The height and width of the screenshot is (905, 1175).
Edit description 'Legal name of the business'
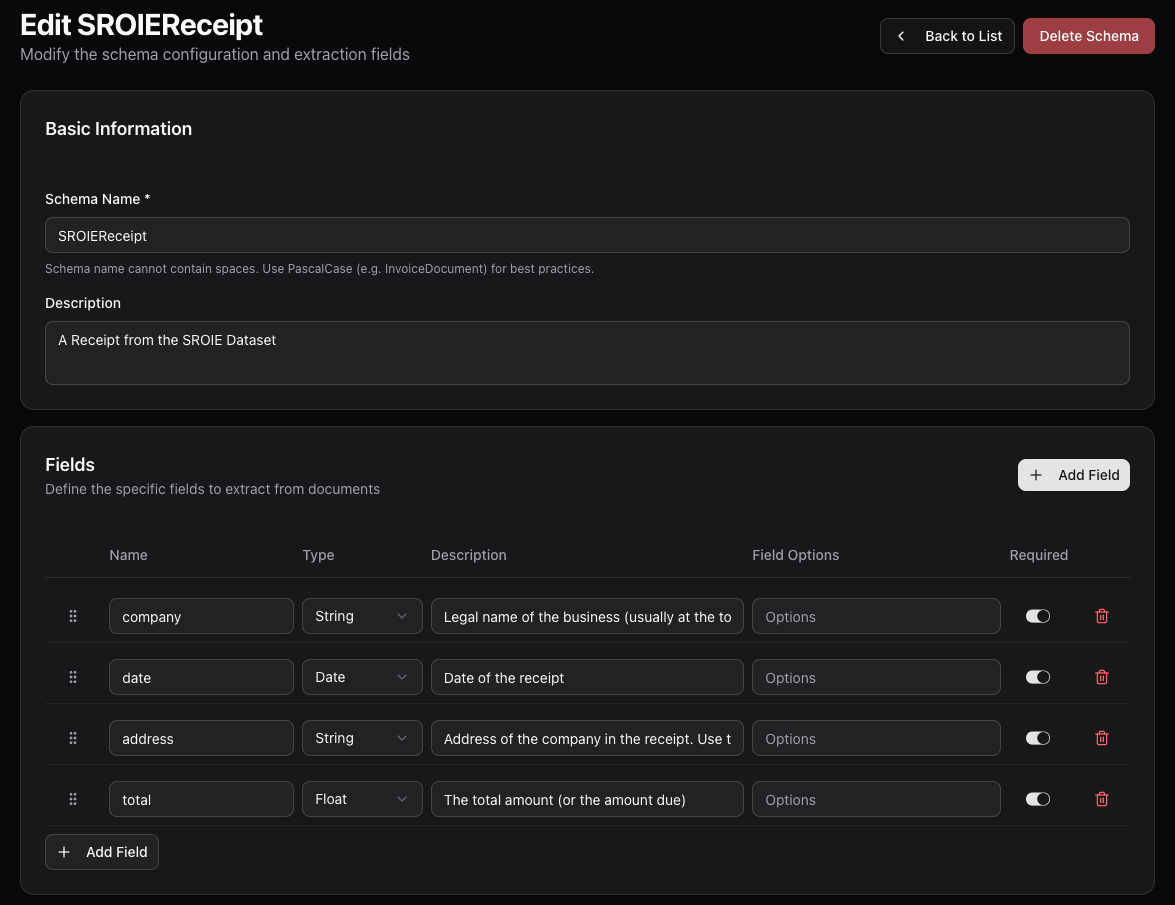pyautogui.click(x=587, y=616)
